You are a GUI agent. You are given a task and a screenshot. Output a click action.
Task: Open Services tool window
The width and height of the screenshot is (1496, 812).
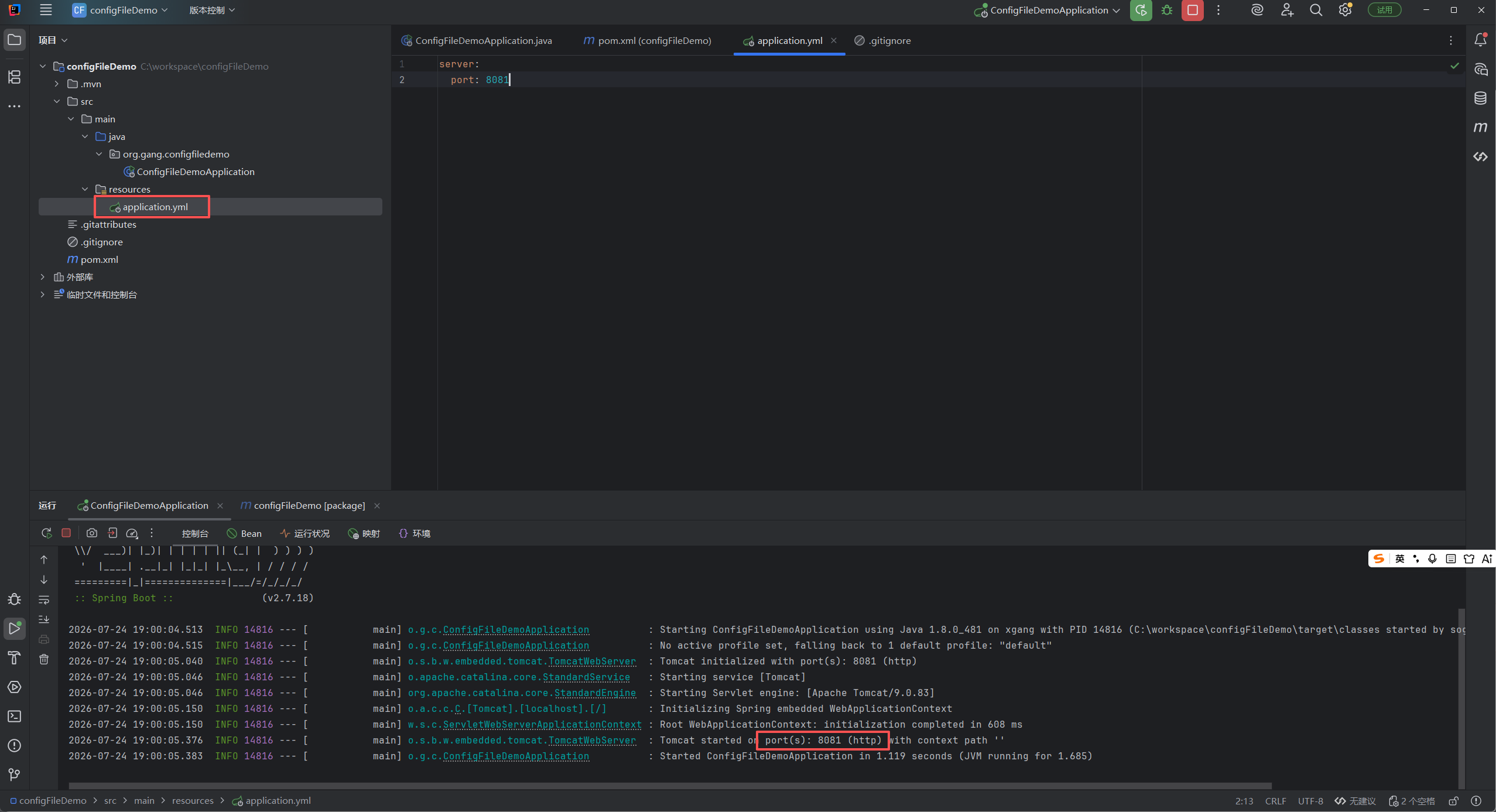(x=15, y=687)
